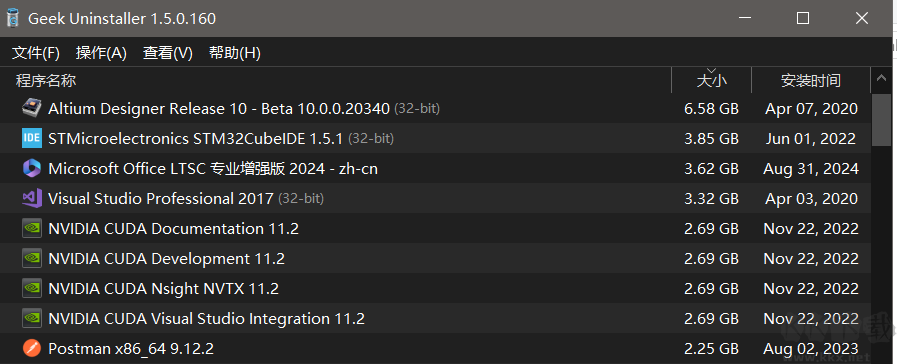
Task: Open the 操作(A) menu
Action: coord(101,53)
